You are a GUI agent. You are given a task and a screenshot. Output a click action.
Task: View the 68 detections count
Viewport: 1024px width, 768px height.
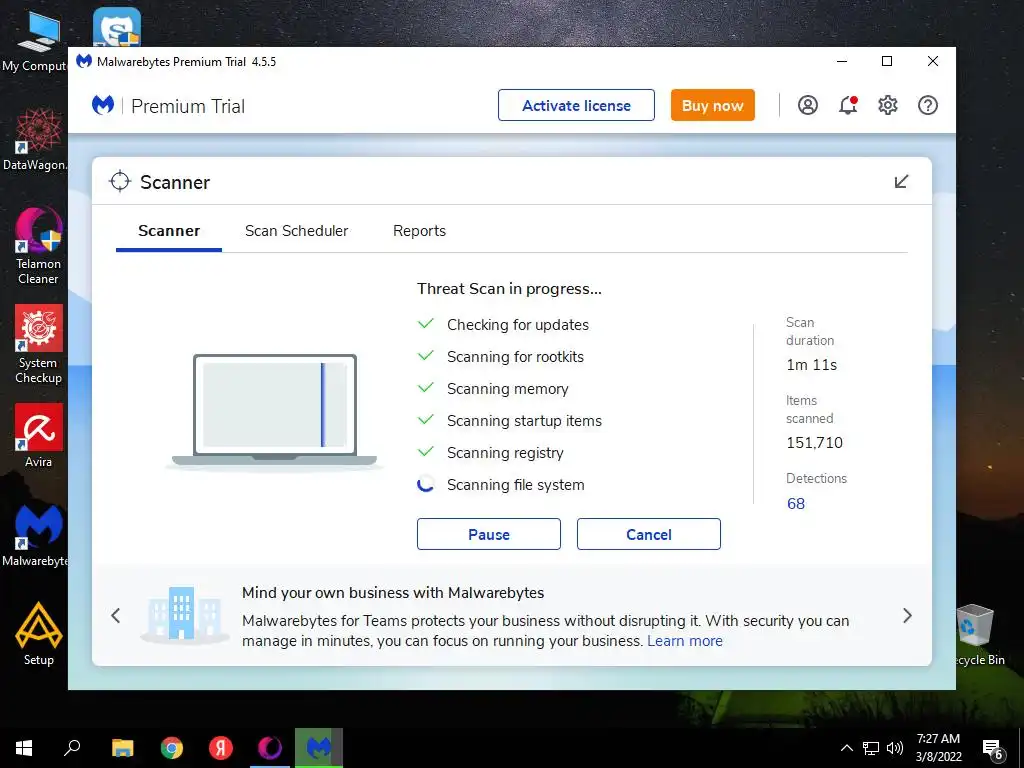click(795, 504)
